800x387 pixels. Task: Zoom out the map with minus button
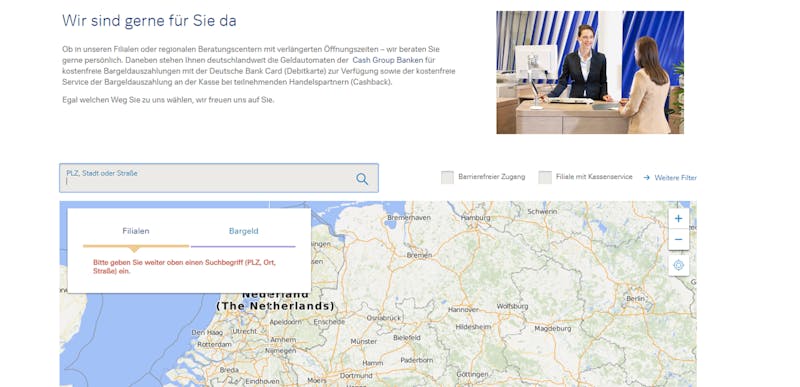(x=679, y=240)
